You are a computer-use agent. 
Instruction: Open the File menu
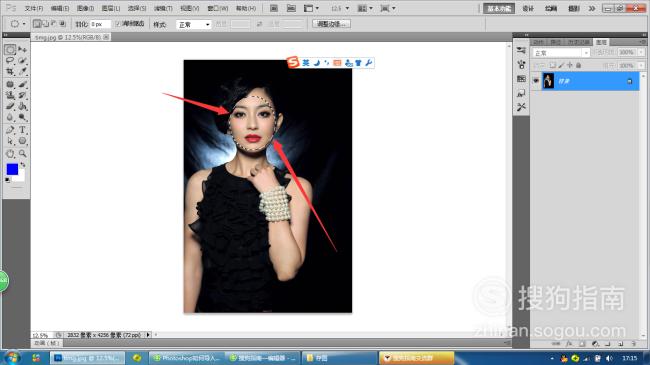34,8
